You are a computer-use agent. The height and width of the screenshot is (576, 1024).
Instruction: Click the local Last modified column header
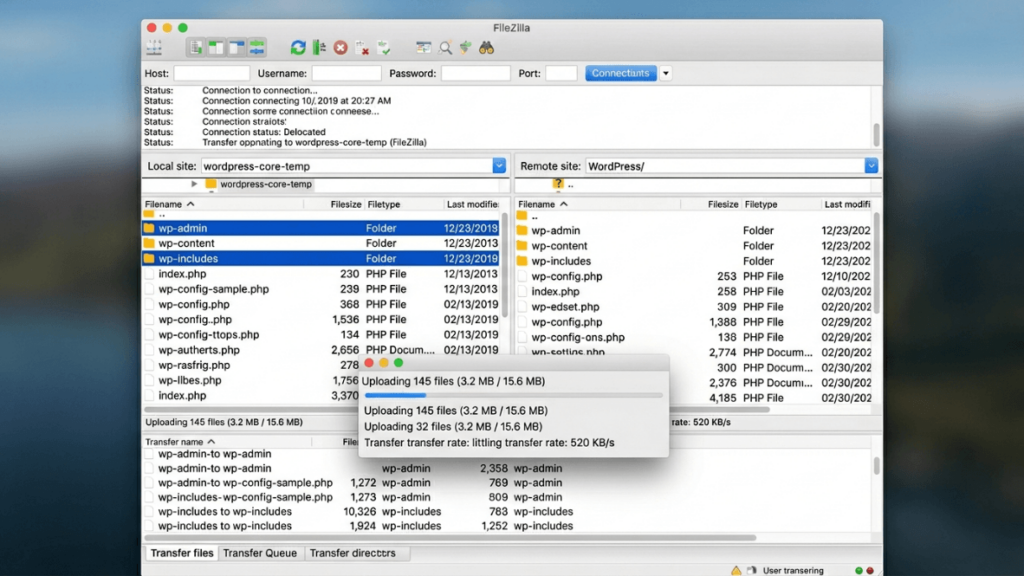pyautogui.click(x=472, y=204)
